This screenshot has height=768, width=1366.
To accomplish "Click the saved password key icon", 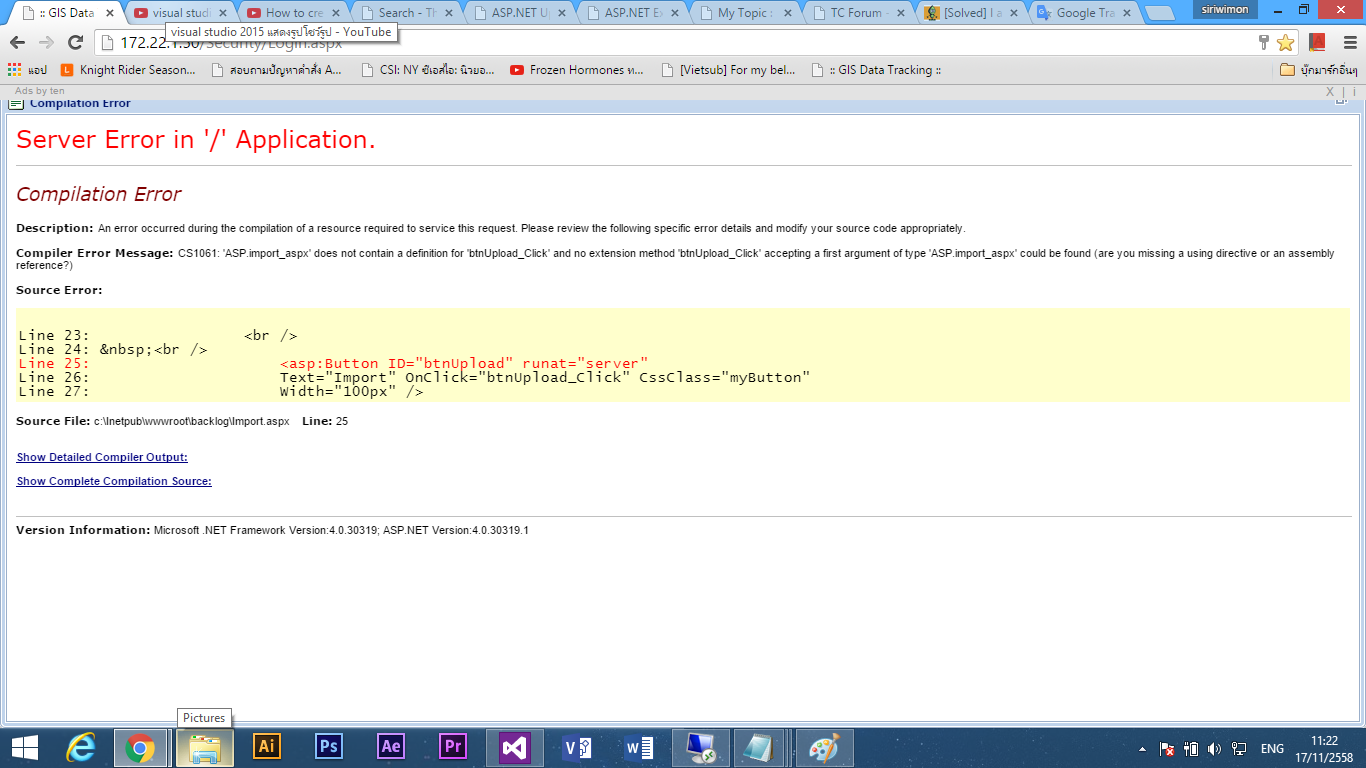I will pos(1264,42).
